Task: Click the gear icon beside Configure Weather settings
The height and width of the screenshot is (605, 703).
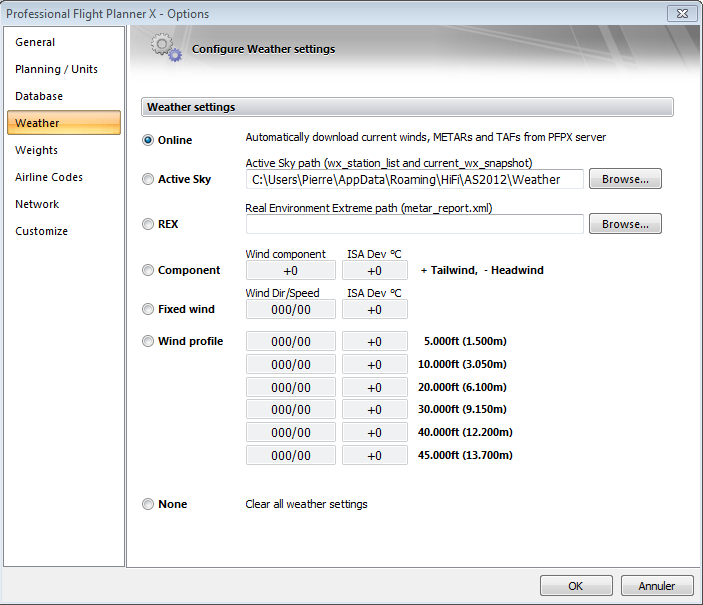Action: pos(166,48)
